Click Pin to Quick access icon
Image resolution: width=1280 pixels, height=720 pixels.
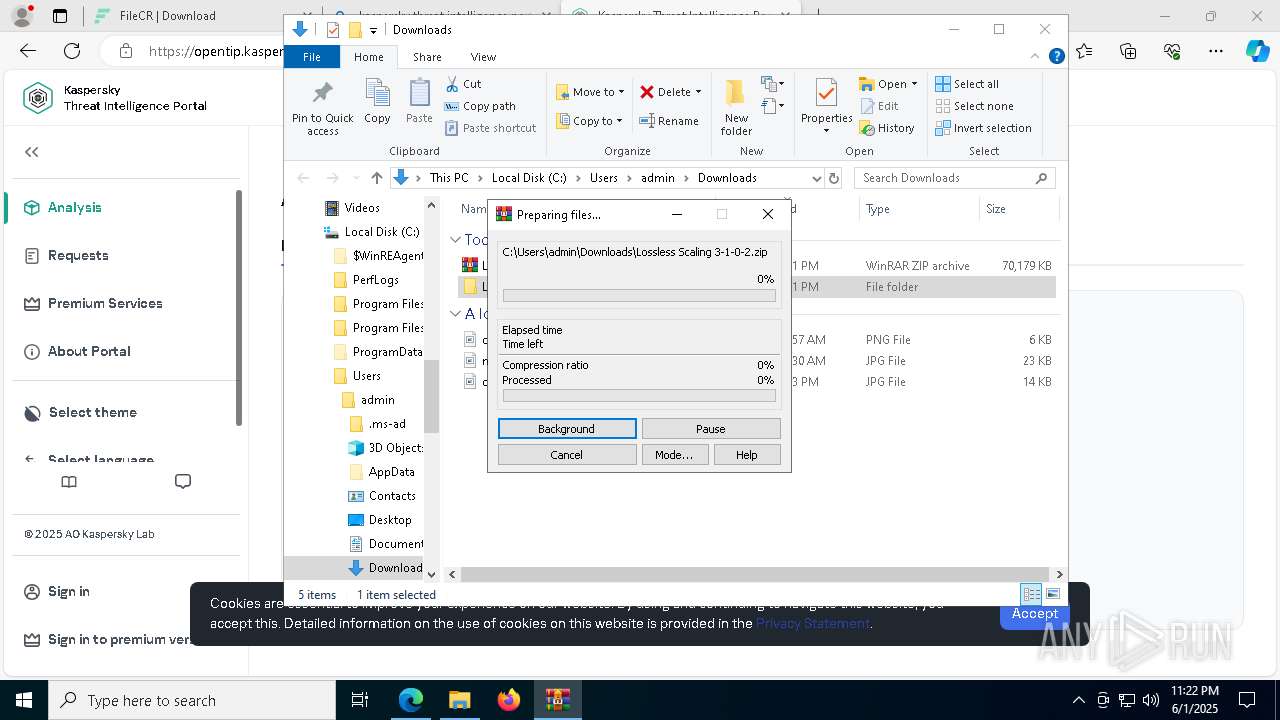[x=322, y=107]
